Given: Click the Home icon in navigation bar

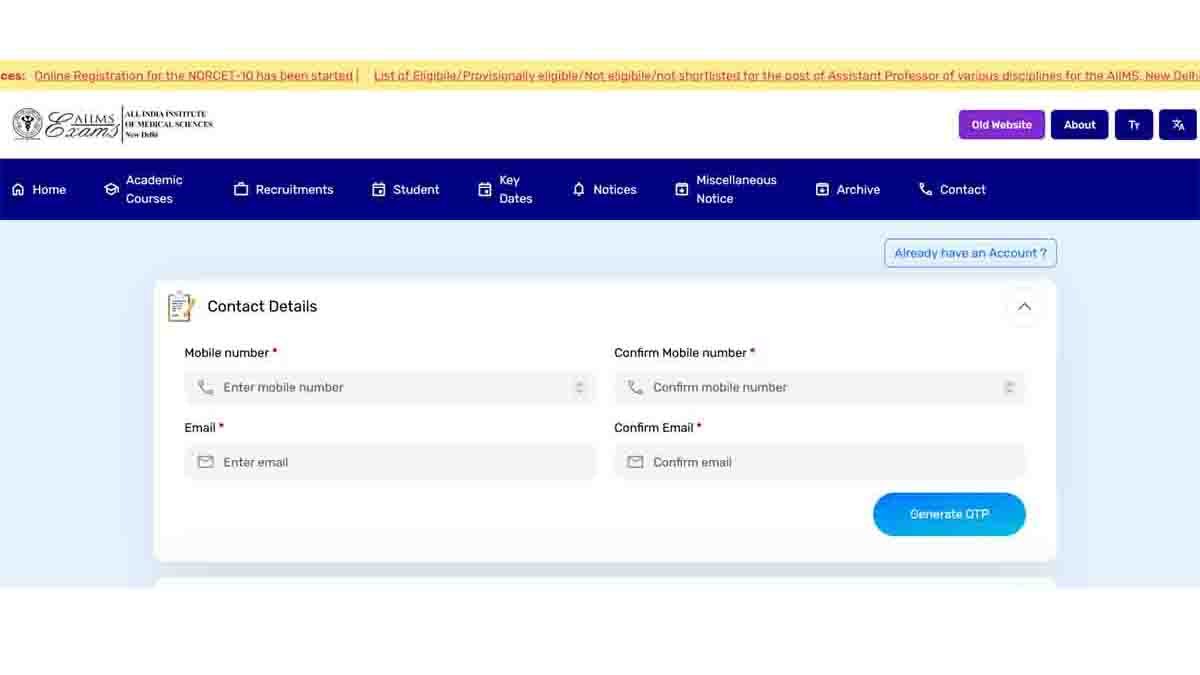Looking at the screenshot, I should 20,189.
